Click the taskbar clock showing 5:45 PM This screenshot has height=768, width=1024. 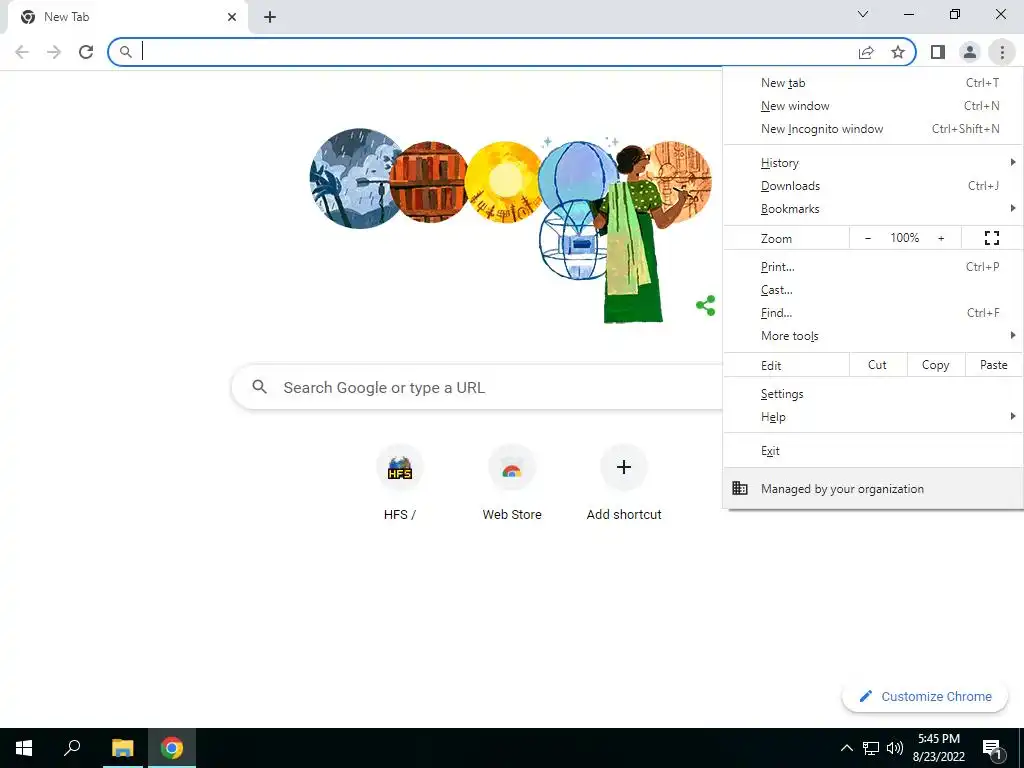coord(939,748)
